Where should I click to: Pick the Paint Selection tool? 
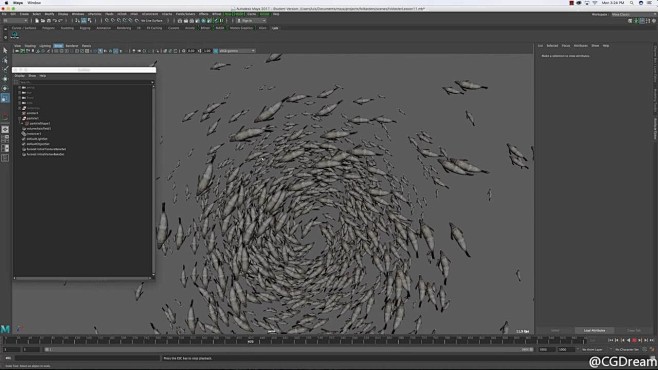pyautogui.click(x=5, y=69)
